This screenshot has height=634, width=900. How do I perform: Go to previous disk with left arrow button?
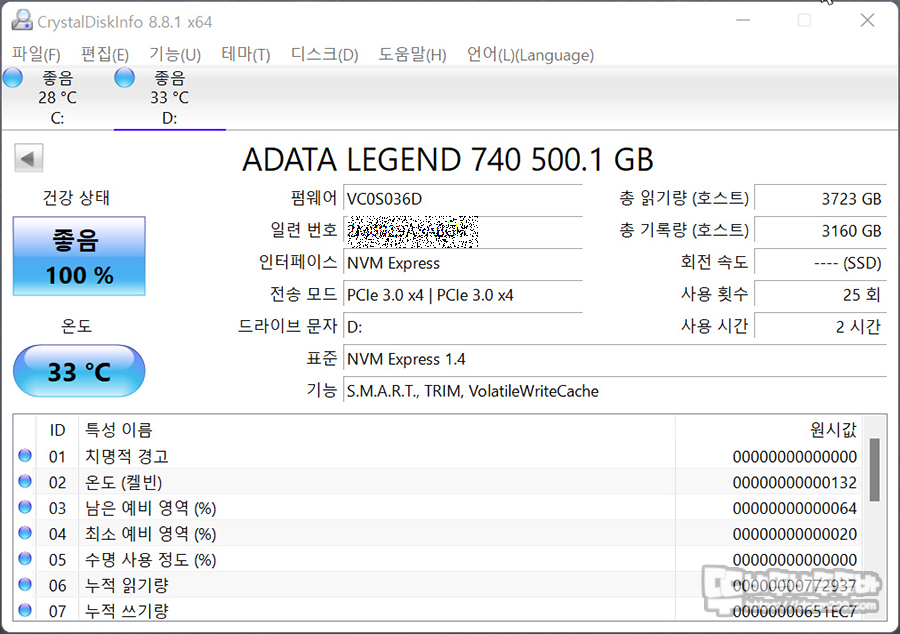(29, 158)
